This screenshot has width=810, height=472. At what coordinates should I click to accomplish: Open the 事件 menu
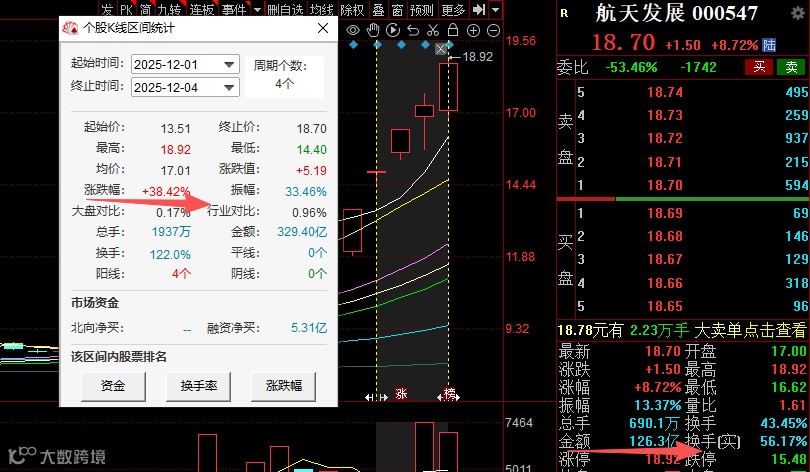[x=234, y=10]
